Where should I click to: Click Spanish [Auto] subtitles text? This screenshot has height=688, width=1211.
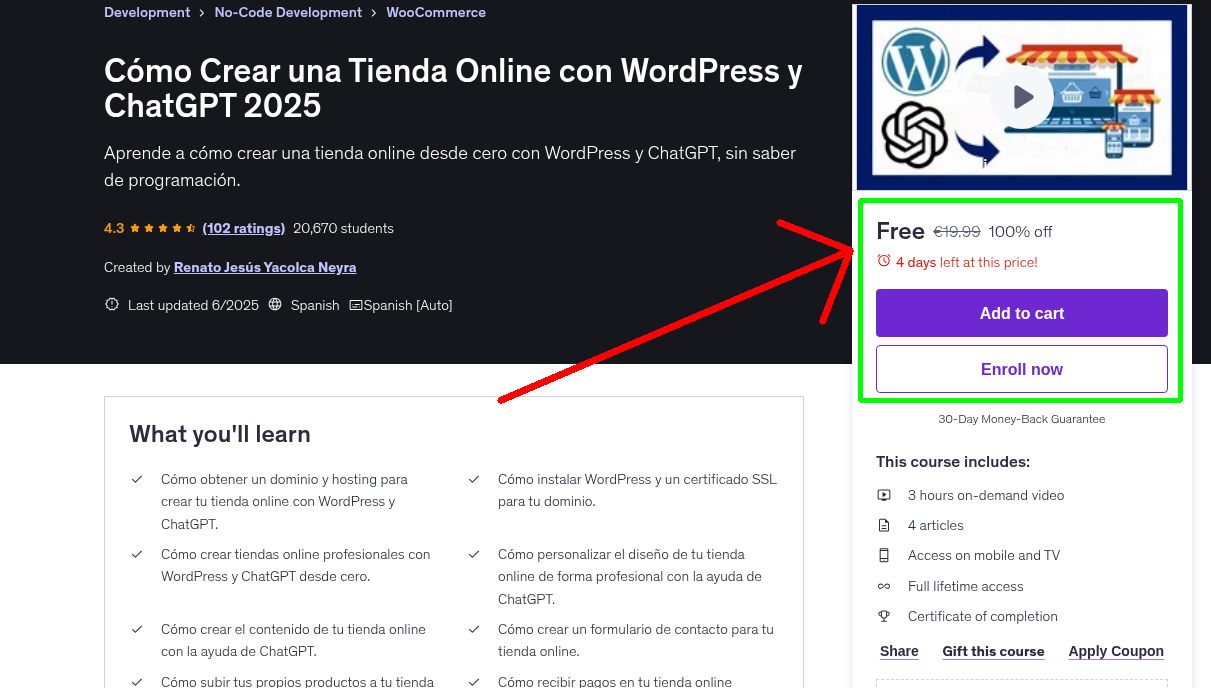coord(408,305)
